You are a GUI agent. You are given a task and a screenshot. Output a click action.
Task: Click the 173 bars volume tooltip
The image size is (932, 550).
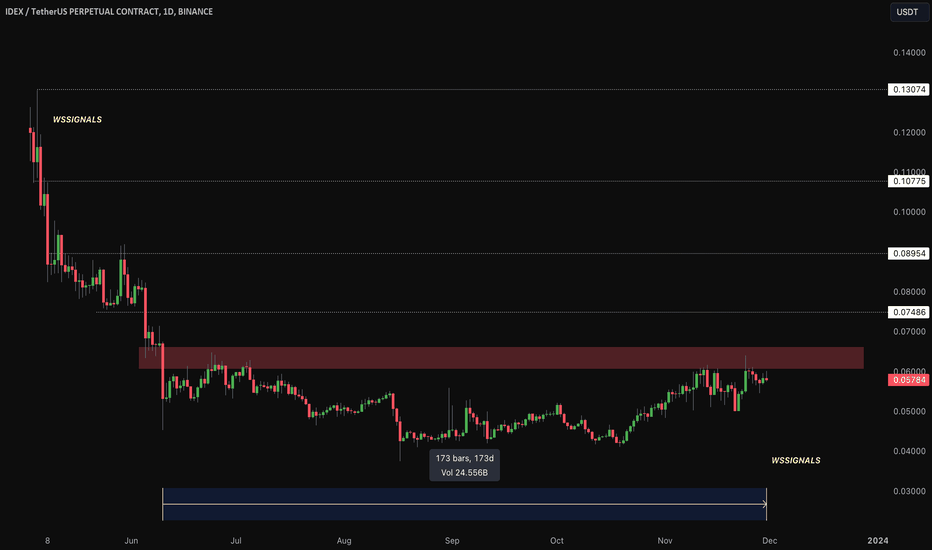[x=464, y=466]
